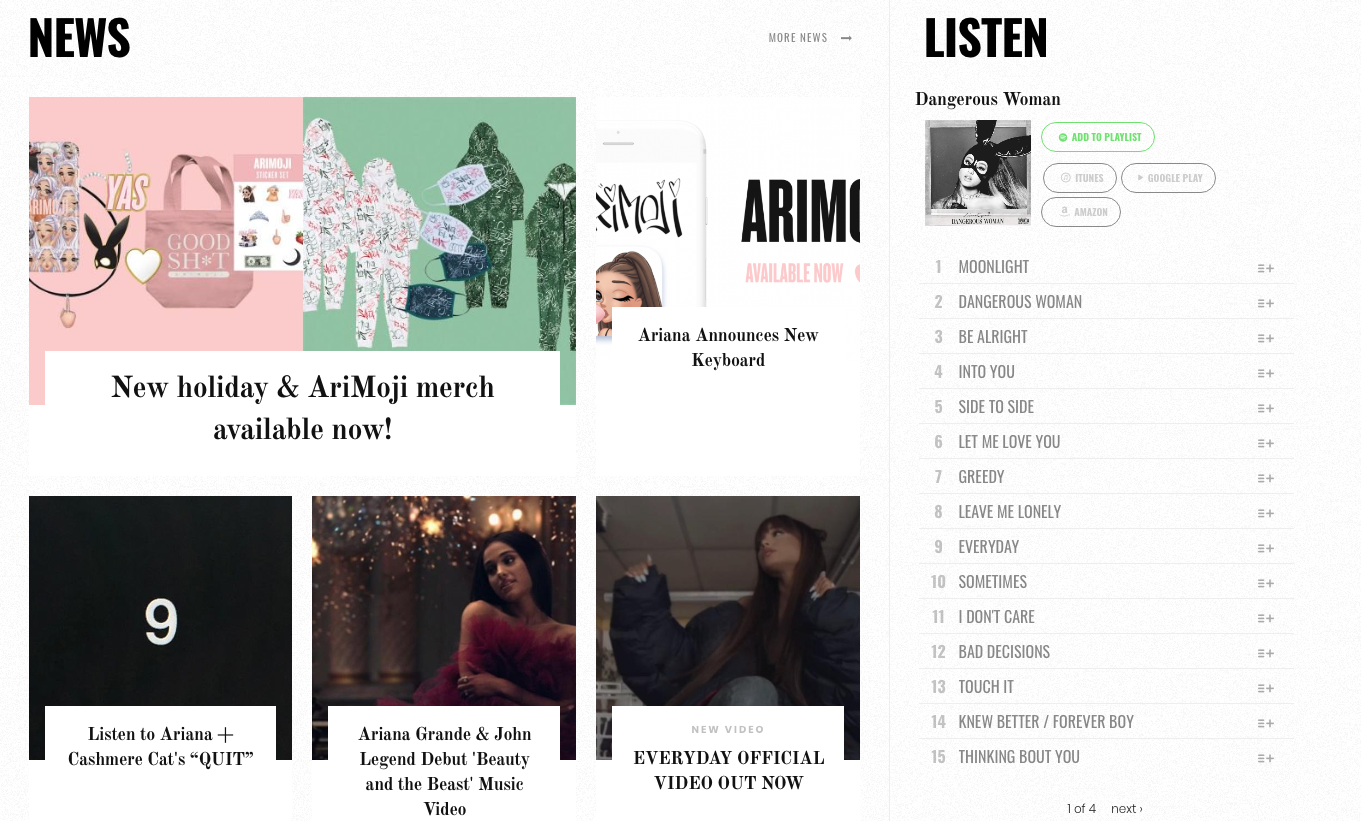
Task: Click Add To Playlist button
Action: pos(1098,137)
